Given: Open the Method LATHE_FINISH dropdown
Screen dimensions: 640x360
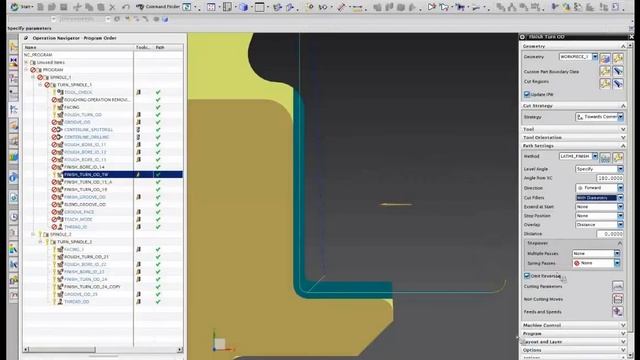Looking at the screenshot, I should (x=595, y=156).
